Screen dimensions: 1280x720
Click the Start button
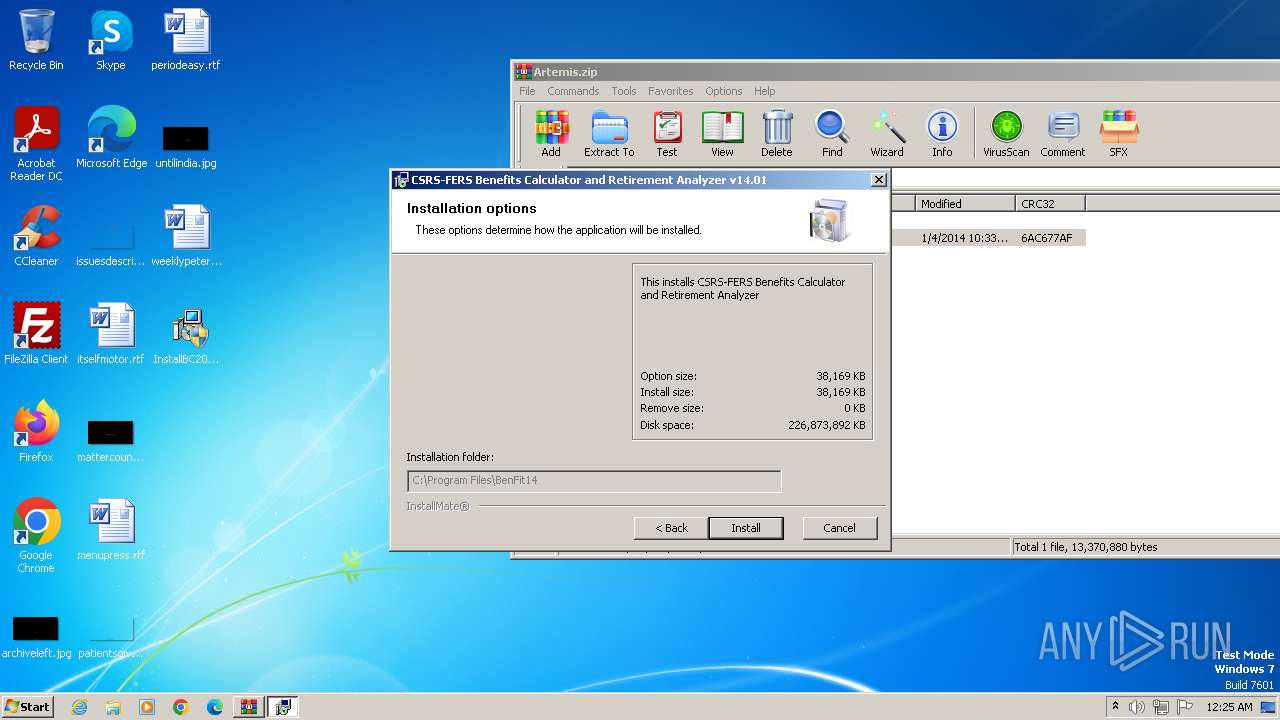click(27, 706)
